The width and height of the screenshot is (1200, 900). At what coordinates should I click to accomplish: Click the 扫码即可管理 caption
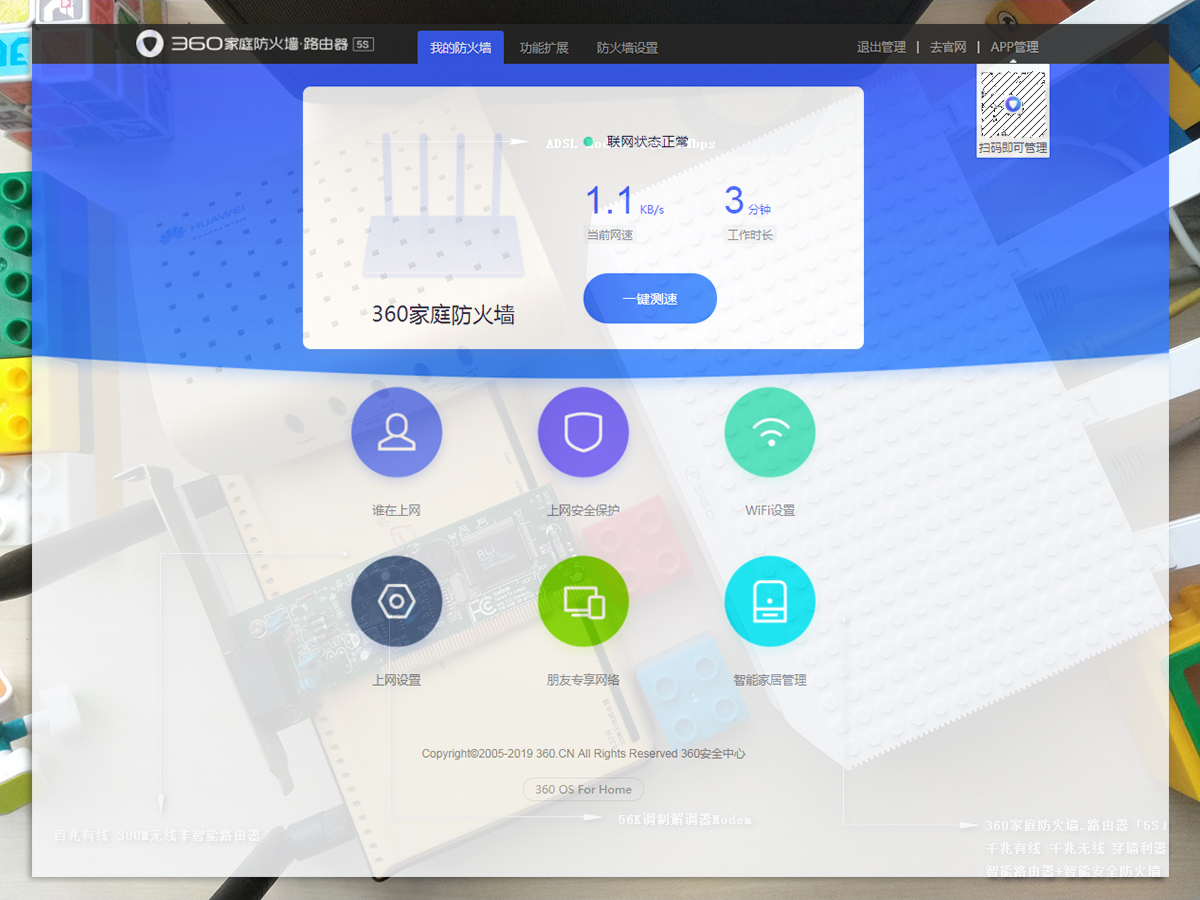[x=1013, y=148]
